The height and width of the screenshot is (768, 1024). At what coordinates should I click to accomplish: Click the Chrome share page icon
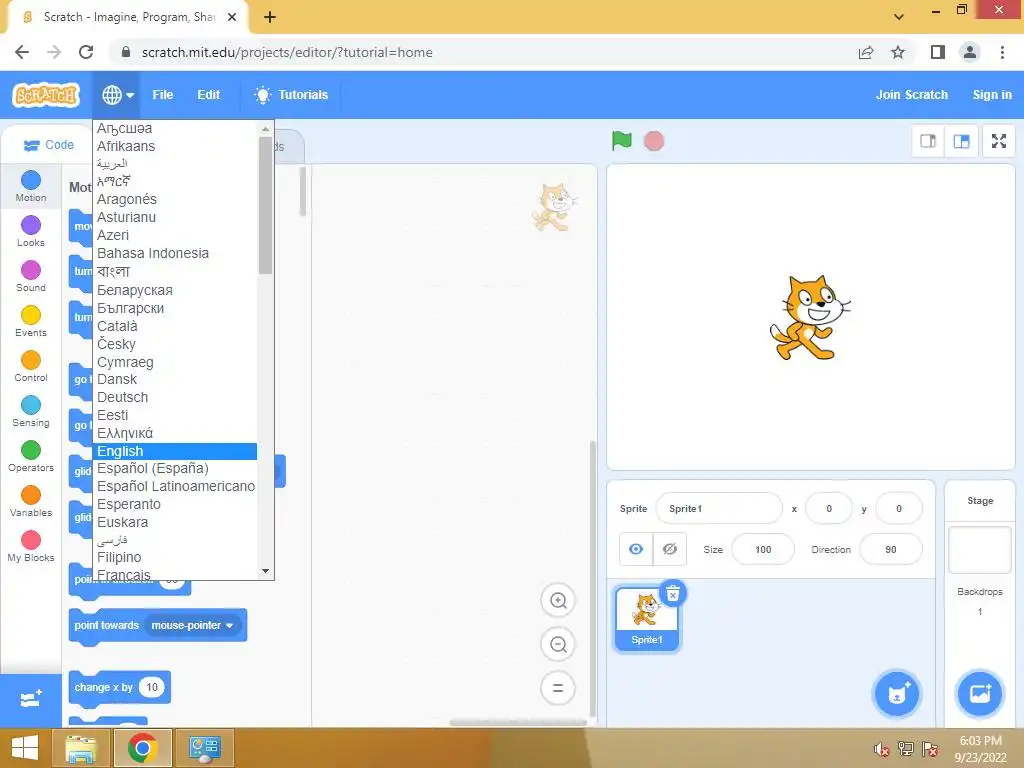pyautogui.click(x=866, y=52)
